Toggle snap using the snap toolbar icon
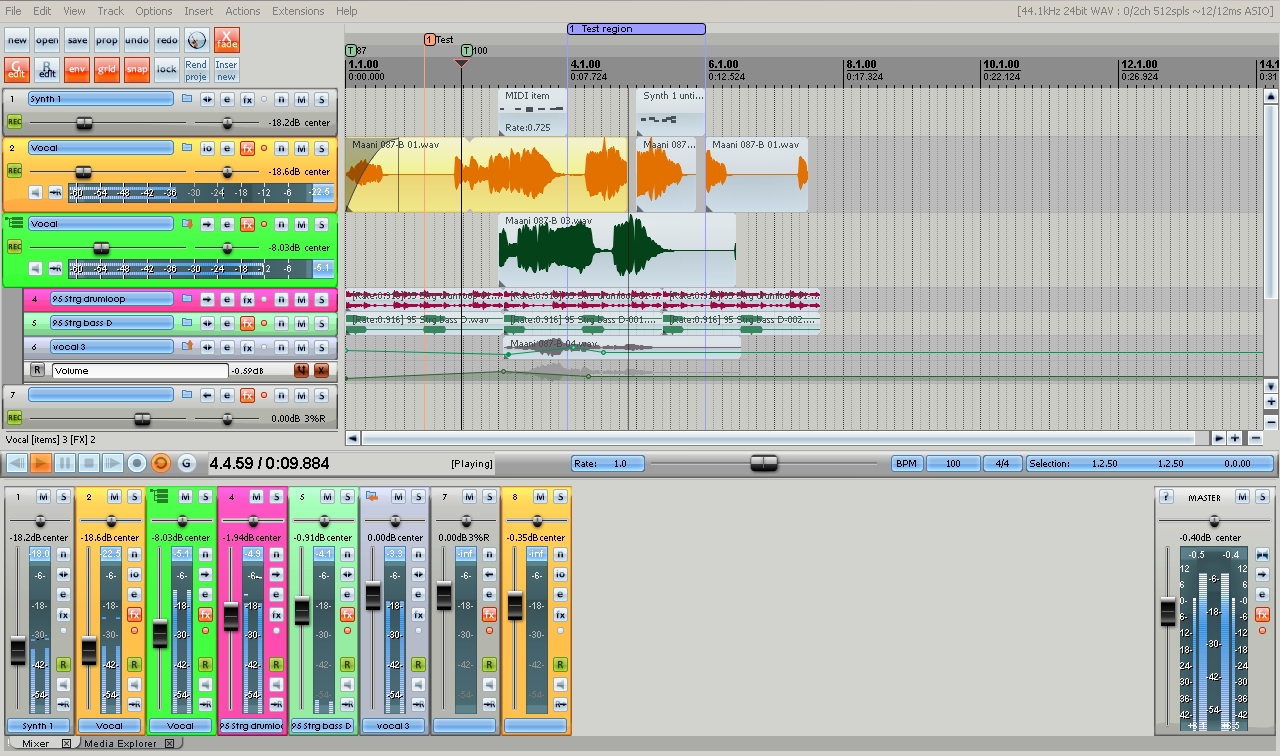The image size is (1280, 756). coord(135,69)
